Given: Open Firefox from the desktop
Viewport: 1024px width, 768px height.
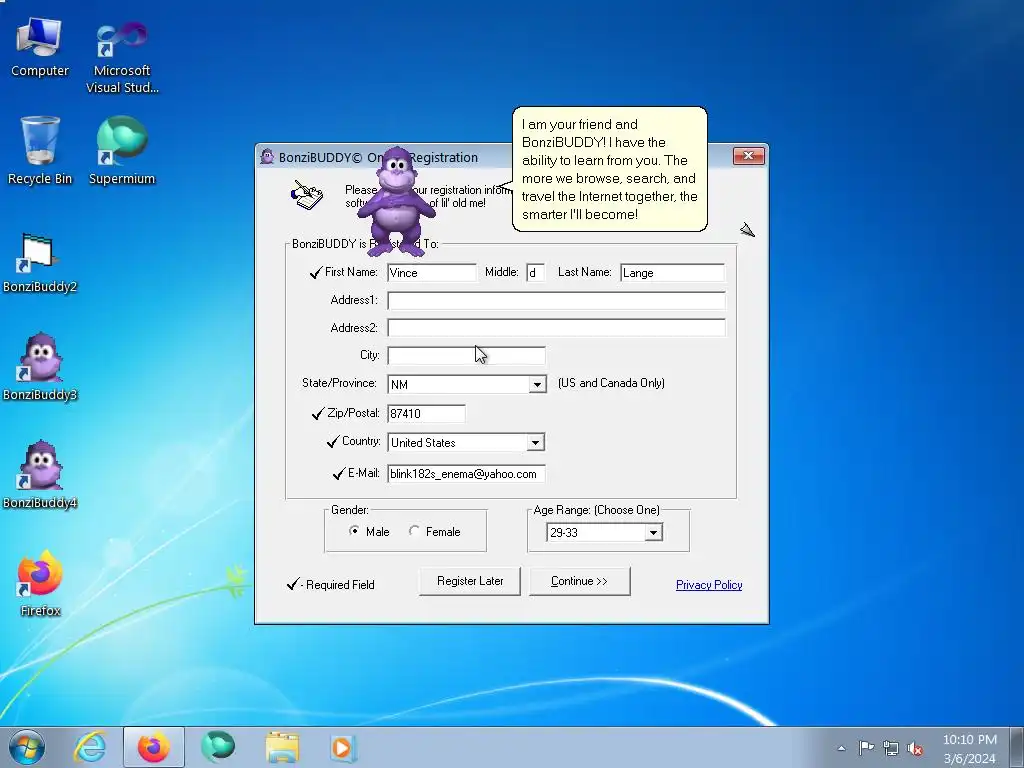Looking at the screenshot, I should tap(40, 583).
